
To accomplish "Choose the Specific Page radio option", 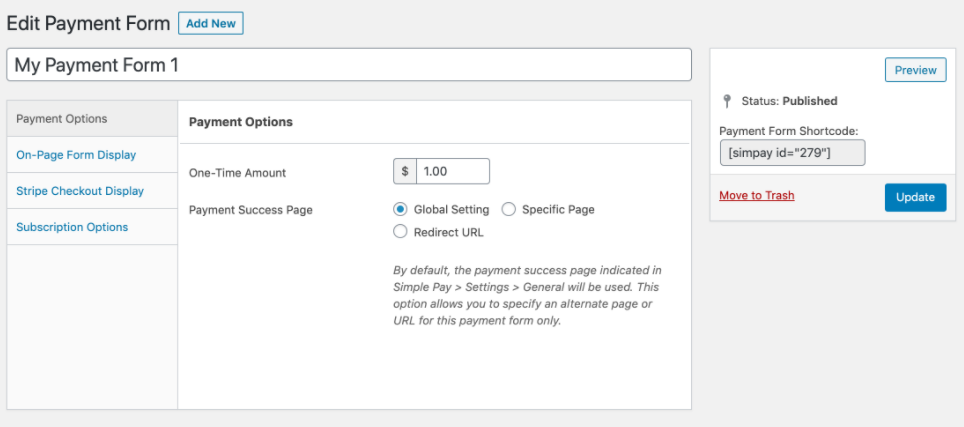I will click(x=508, y=210).
